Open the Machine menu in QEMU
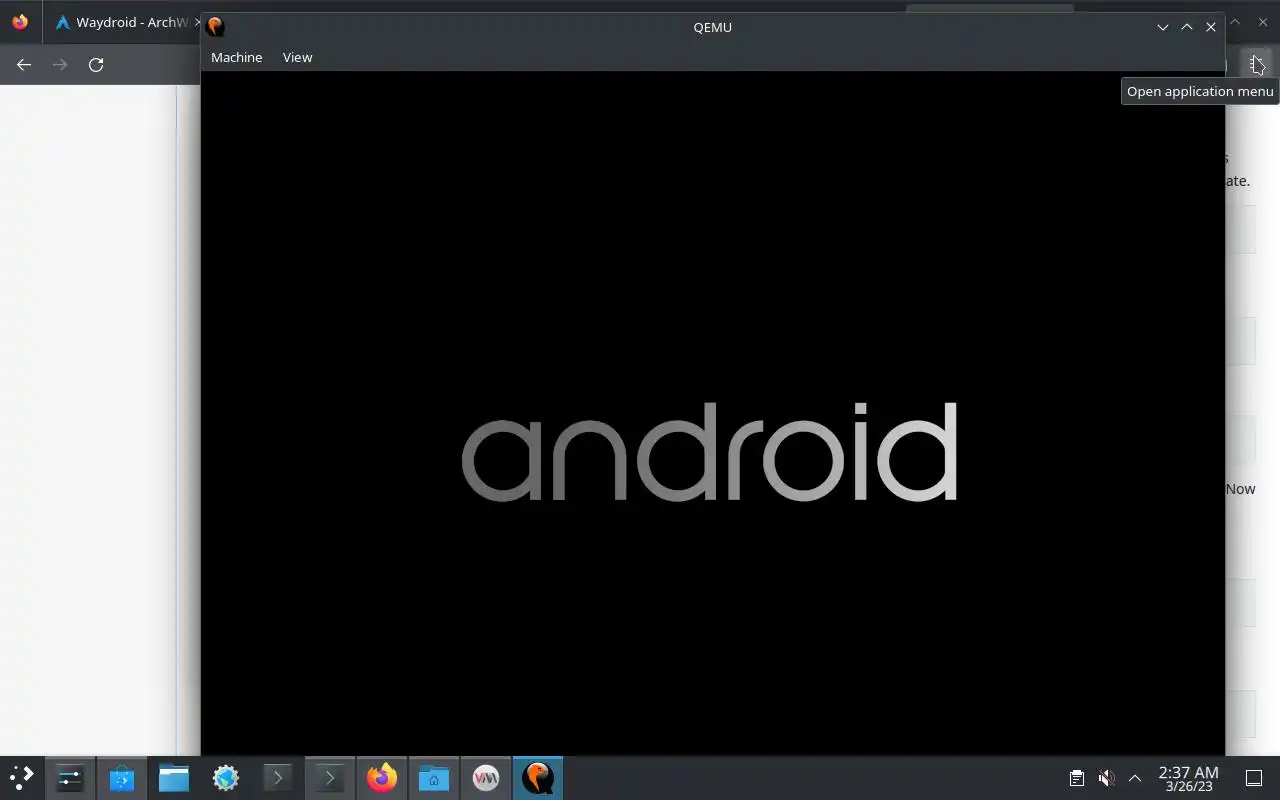1280x800 pixels. point(236,57)
